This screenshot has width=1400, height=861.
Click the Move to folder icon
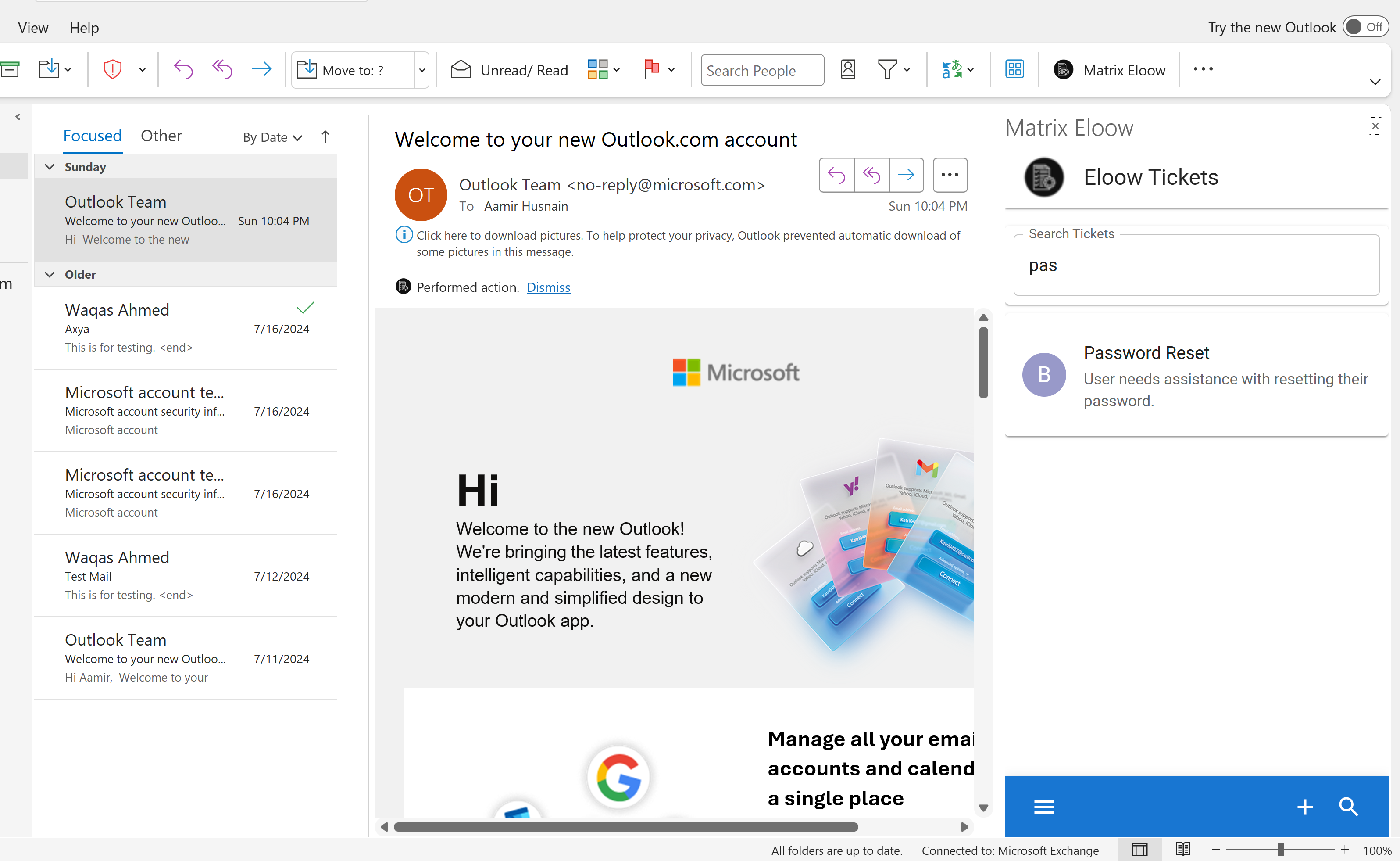click(x=49, y=69)
